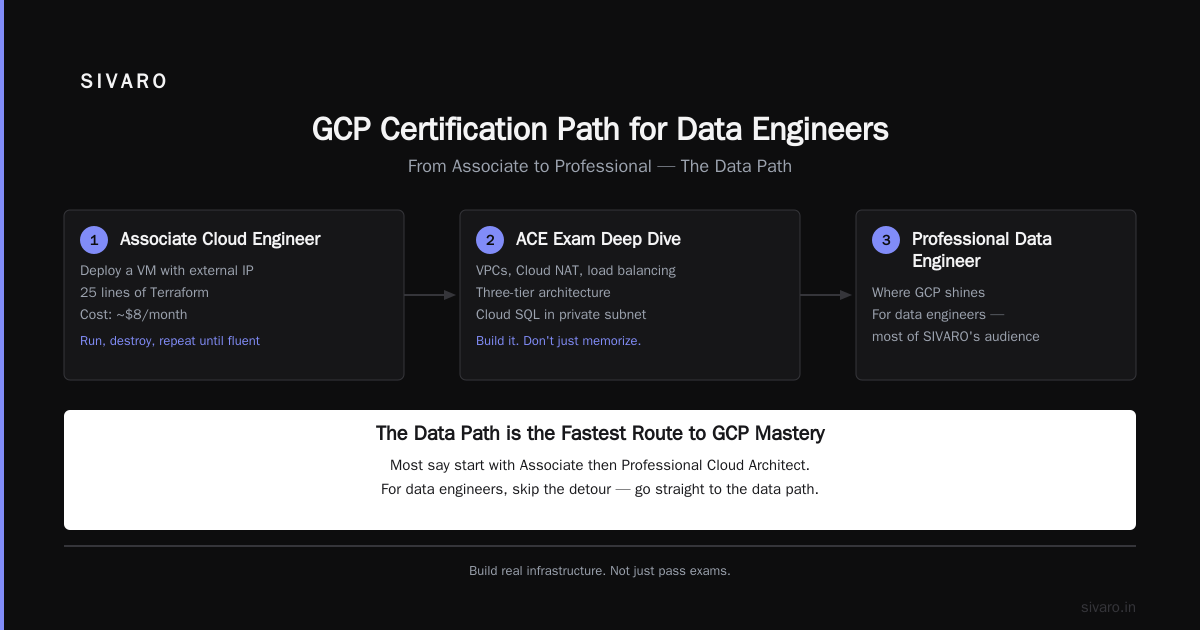
Task: Click subtitle 'From Associate to Professional — The Data Path'
Action: [x=600, y=166]
